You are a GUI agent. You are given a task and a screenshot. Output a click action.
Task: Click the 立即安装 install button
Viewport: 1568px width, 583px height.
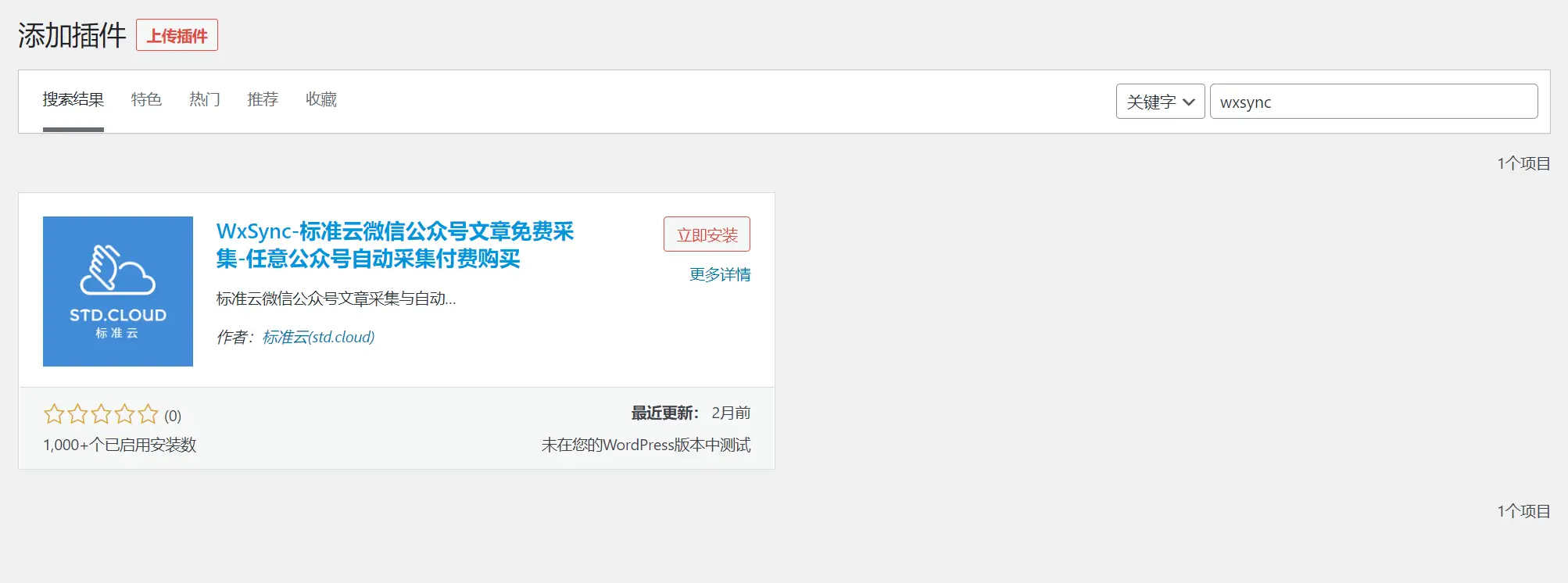pyautogui.click(x=707, y=234)
